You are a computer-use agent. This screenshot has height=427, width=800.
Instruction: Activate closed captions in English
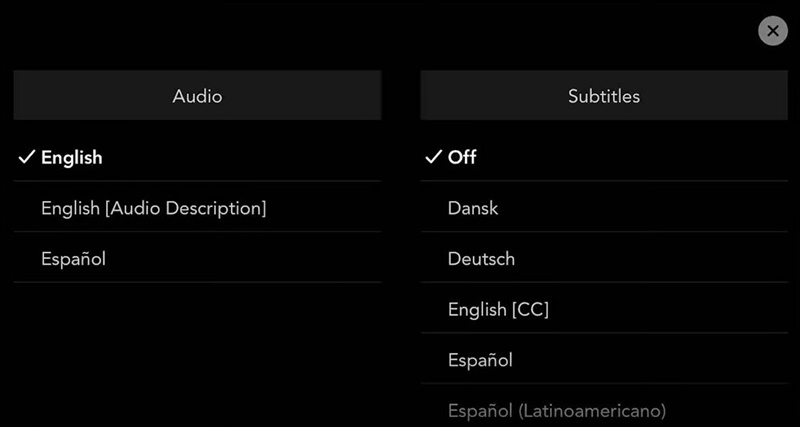(604, 309)
